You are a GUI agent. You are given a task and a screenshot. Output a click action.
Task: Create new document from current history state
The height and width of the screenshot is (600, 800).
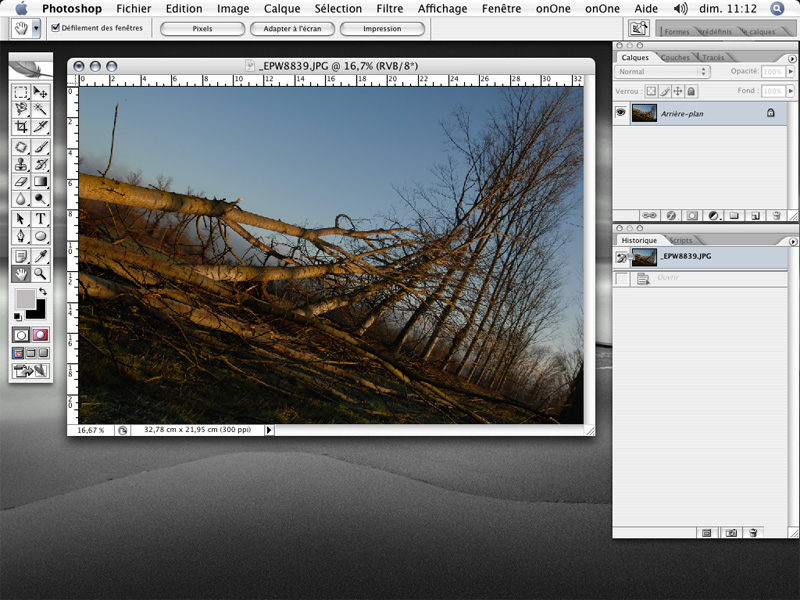tap(707, 533)
